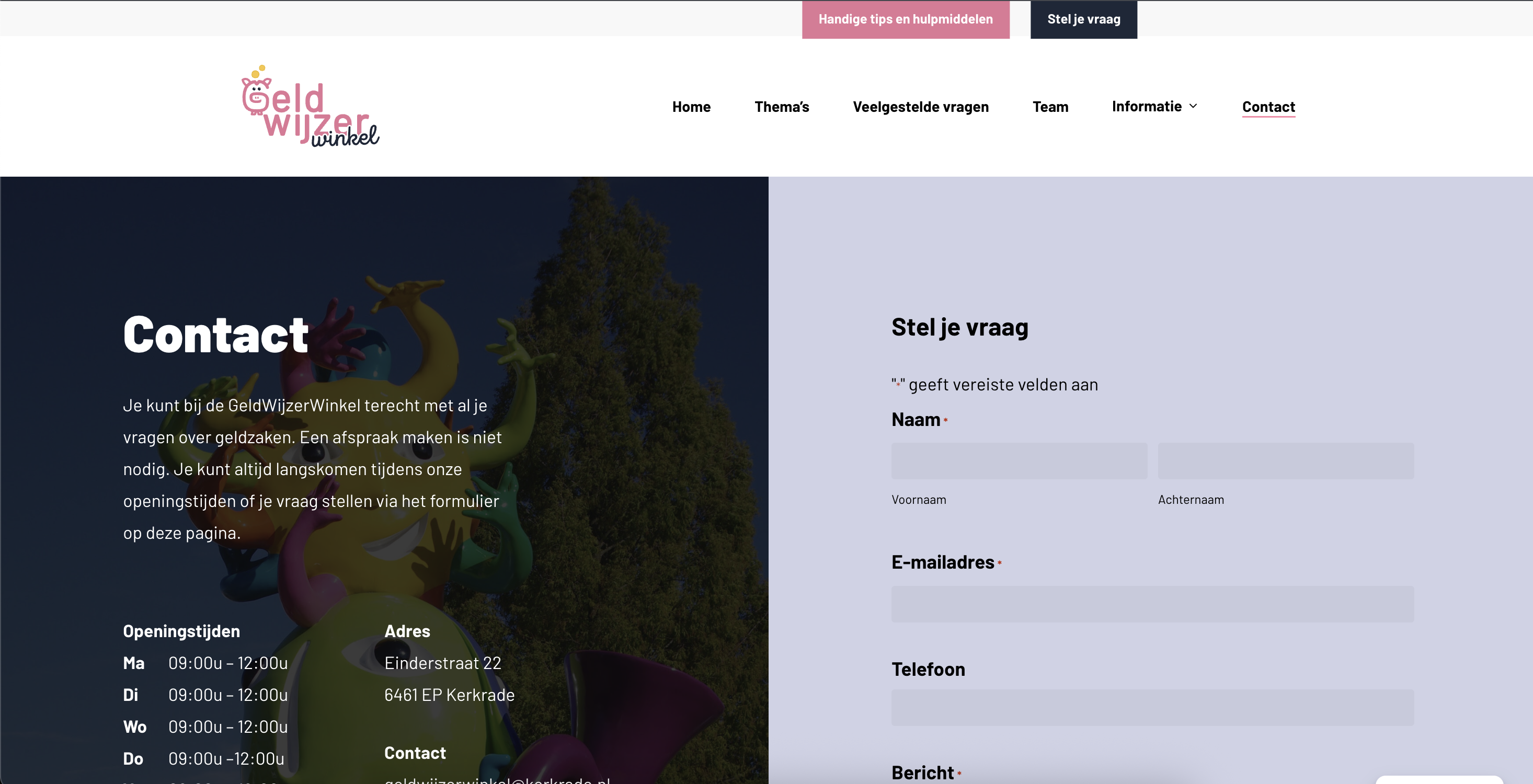
Task: Click the 'Wo' opening hours row
Action: [205, 727]
